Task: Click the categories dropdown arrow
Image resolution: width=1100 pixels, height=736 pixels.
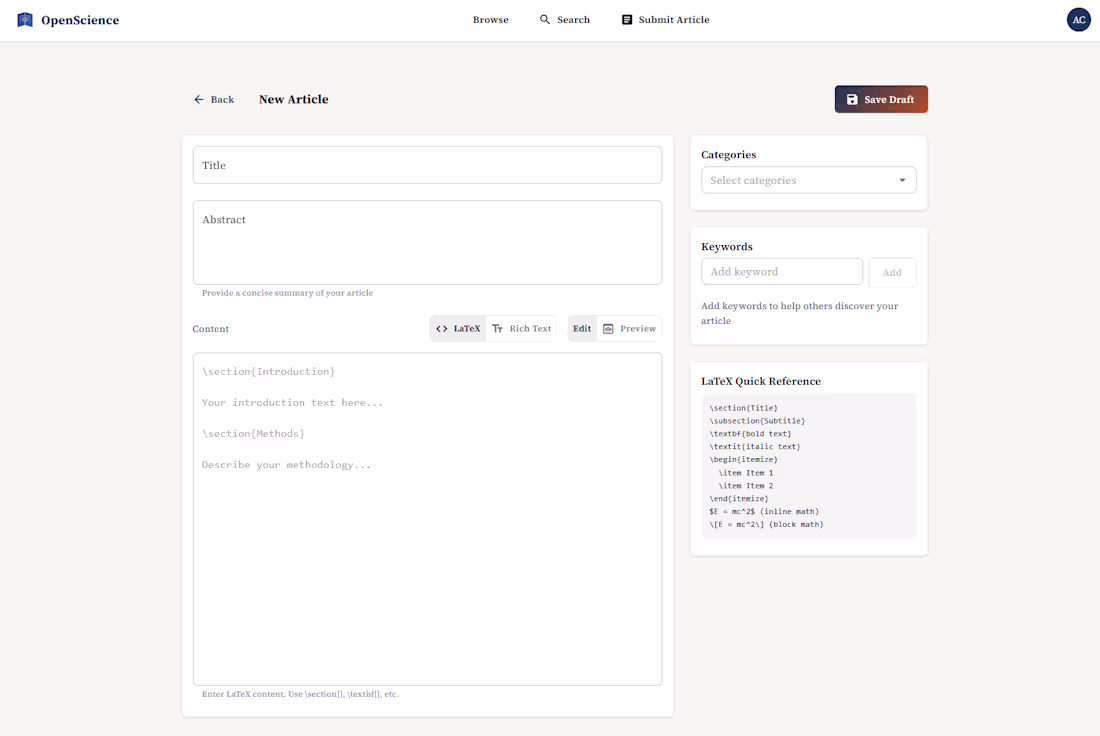Action: [902, 180]
